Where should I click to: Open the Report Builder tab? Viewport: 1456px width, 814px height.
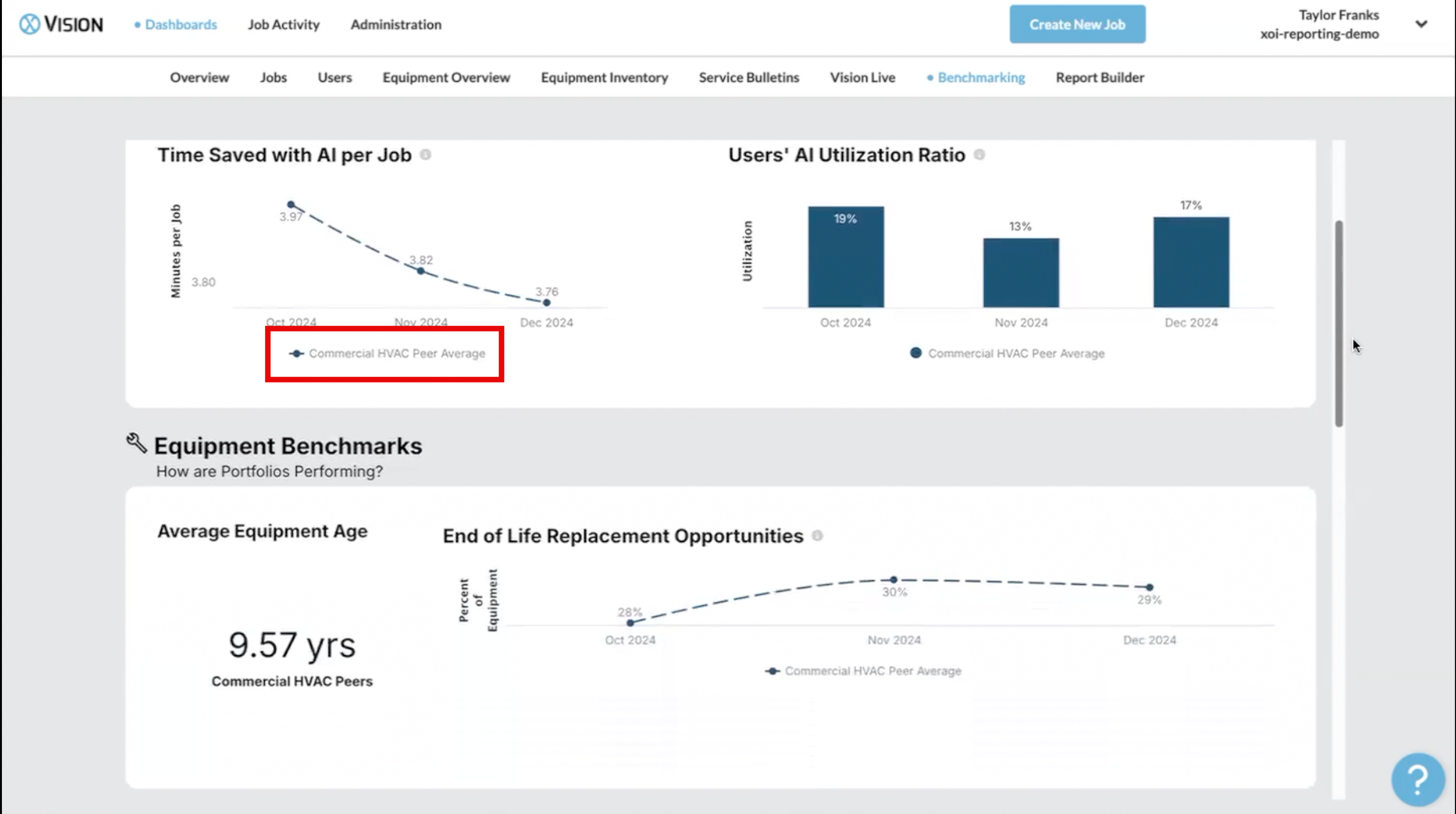(1099, 77)
